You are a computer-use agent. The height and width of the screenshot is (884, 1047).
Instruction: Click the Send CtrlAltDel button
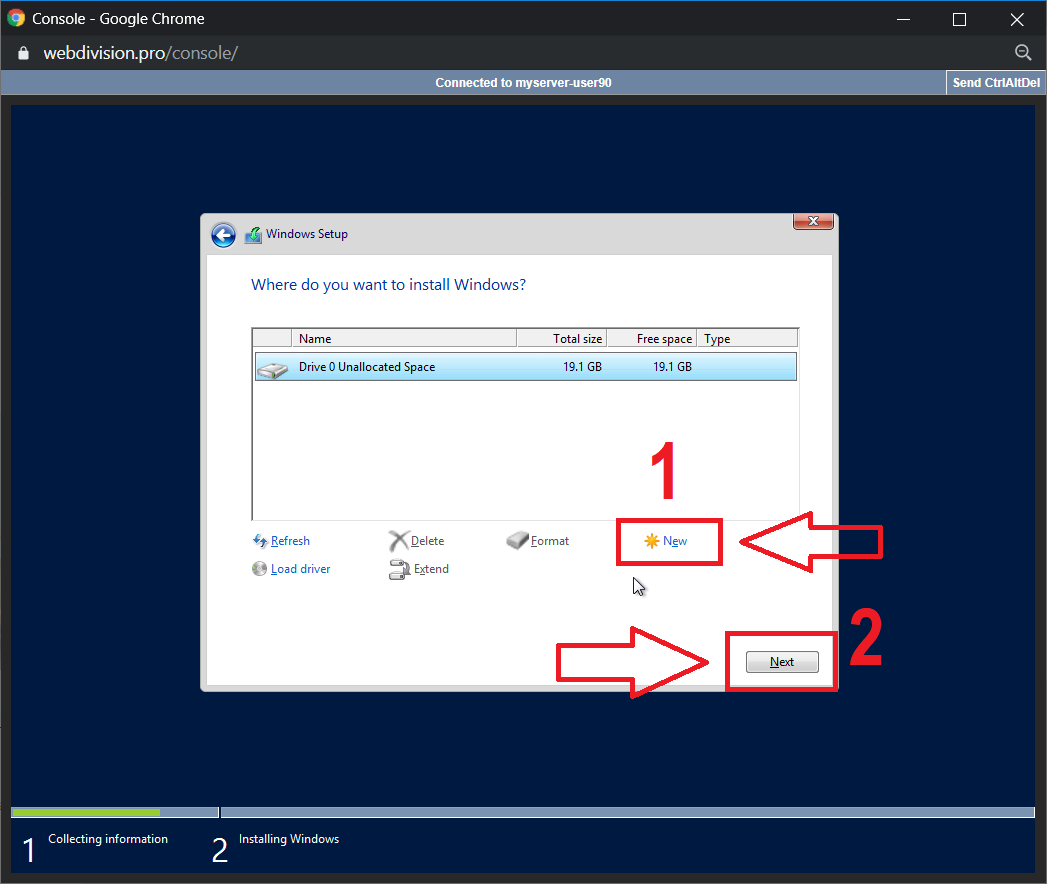tap(995, 83)
